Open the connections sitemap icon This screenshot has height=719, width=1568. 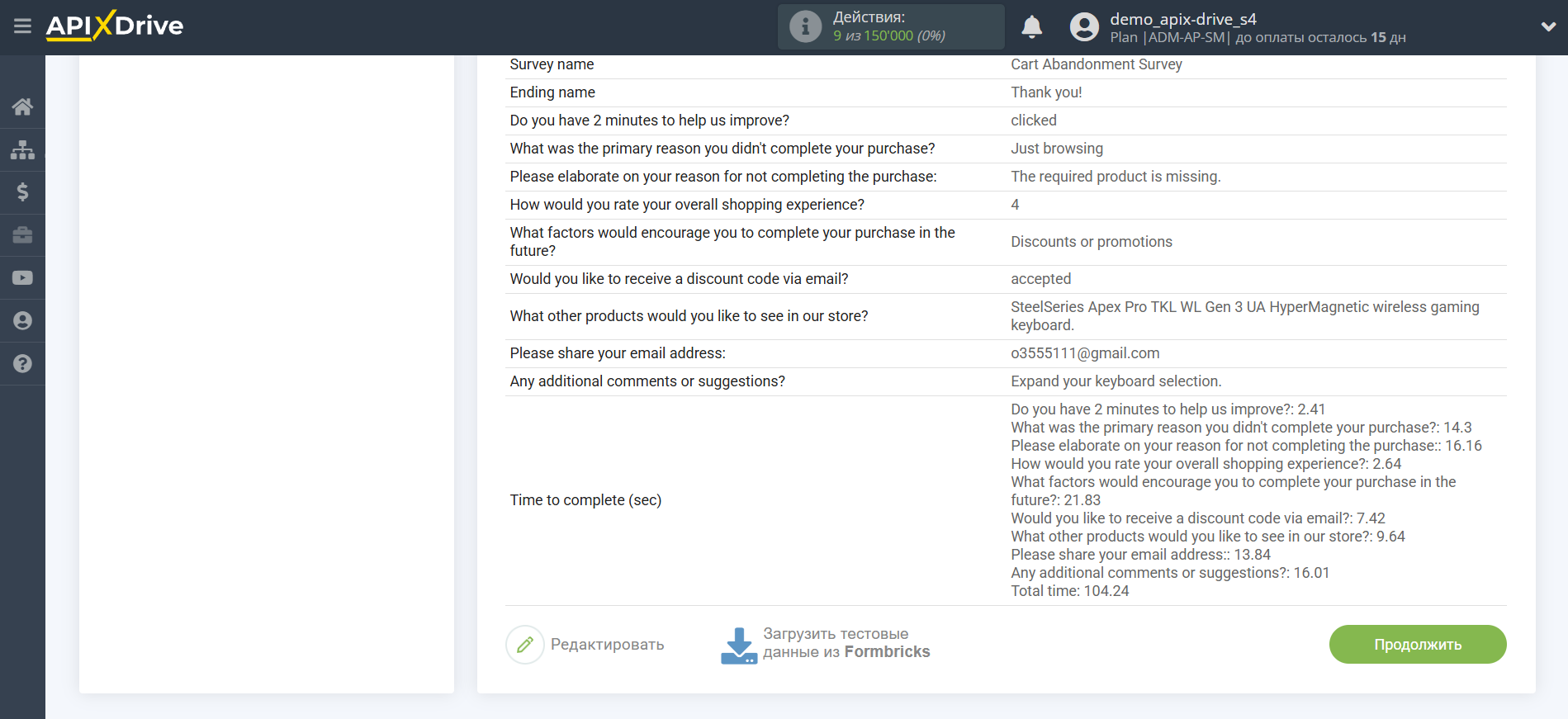pos(22,149)
